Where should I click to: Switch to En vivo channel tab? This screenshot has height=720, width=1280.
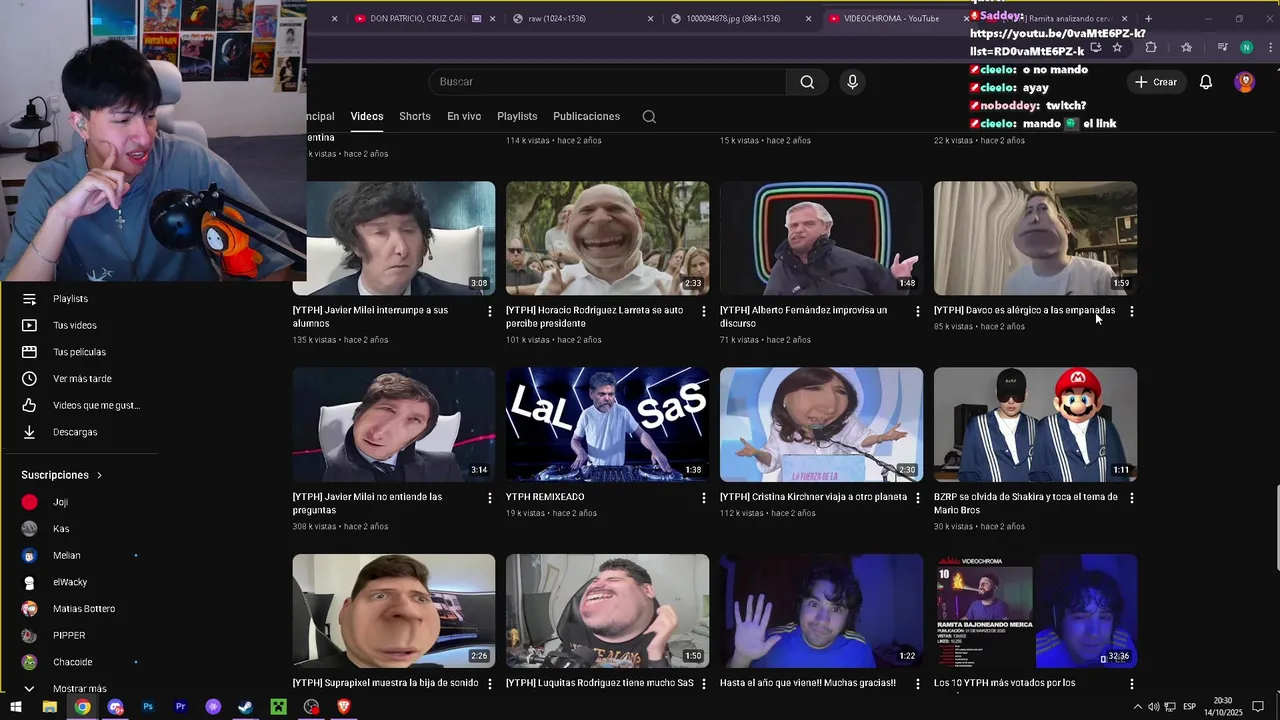click(x=464, y=116)
